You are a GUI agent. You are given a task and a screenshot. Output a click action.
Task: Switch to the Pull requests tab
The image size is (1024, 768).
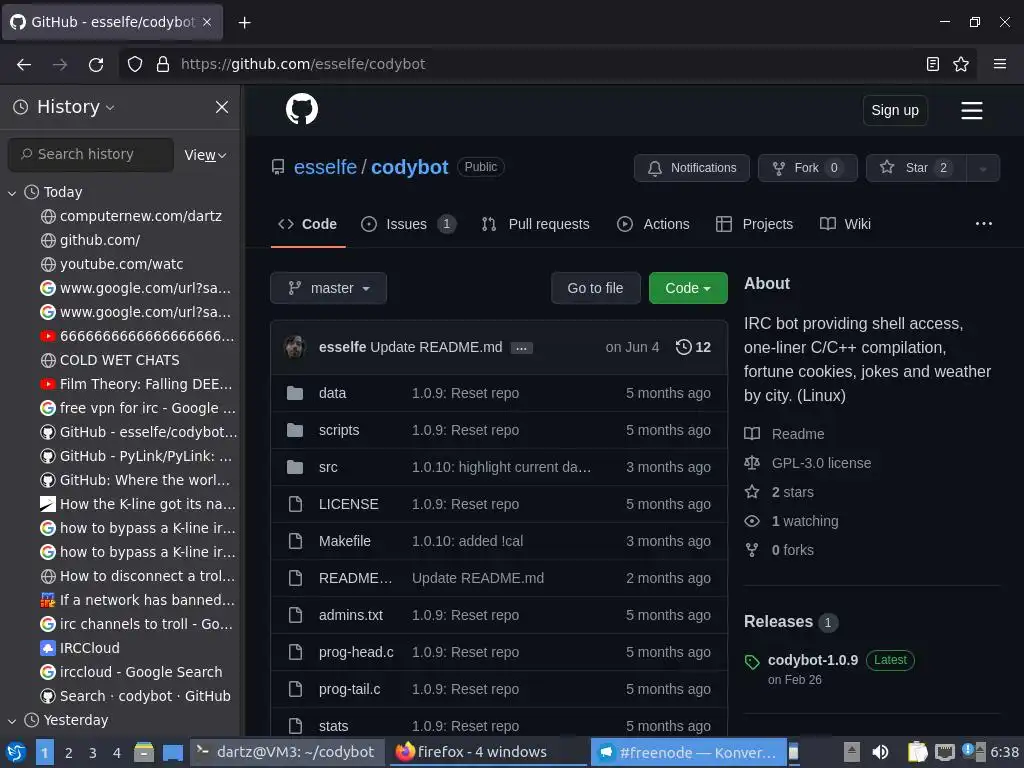tap(536, 224)
